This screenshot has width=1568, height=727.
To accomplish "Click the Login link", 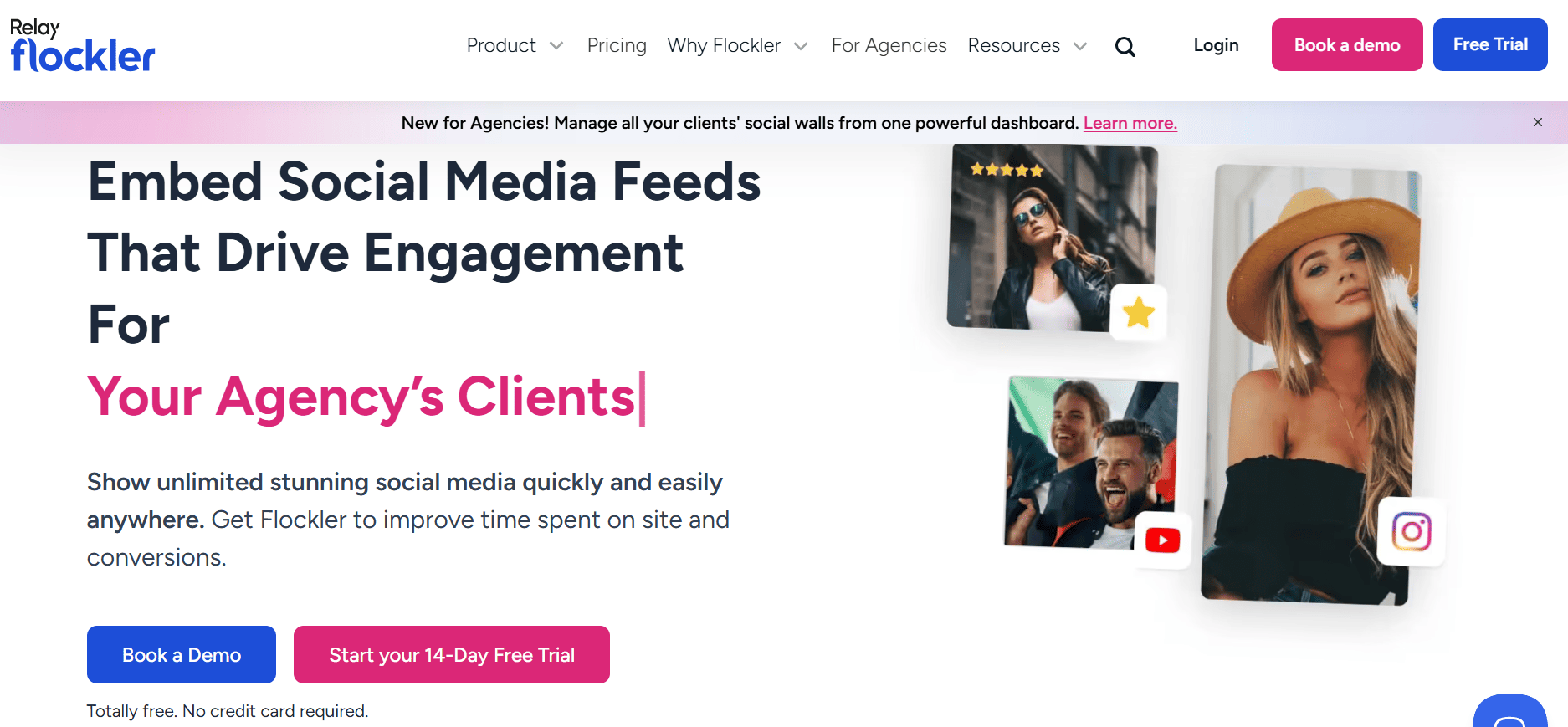I will point(1216,45).
